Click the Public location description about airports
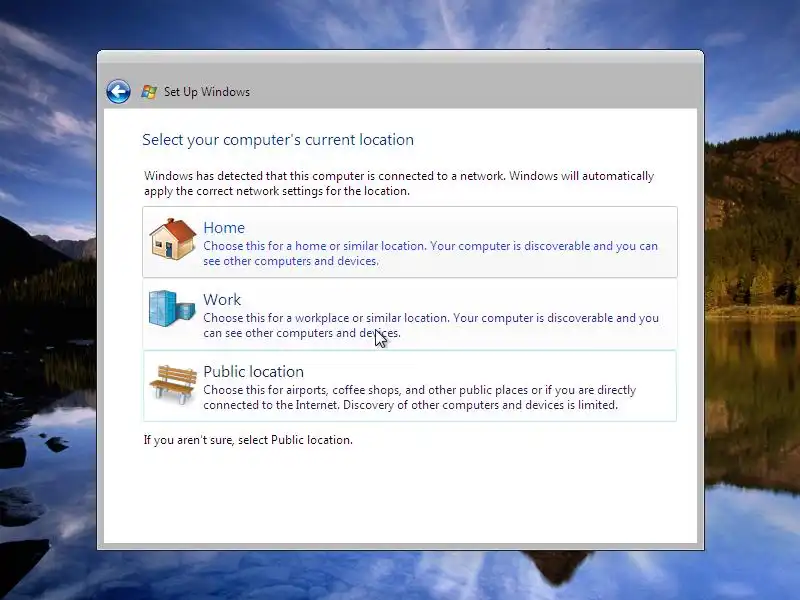The width and height of the screenshot is (800, 600). [x=419, y=397]
